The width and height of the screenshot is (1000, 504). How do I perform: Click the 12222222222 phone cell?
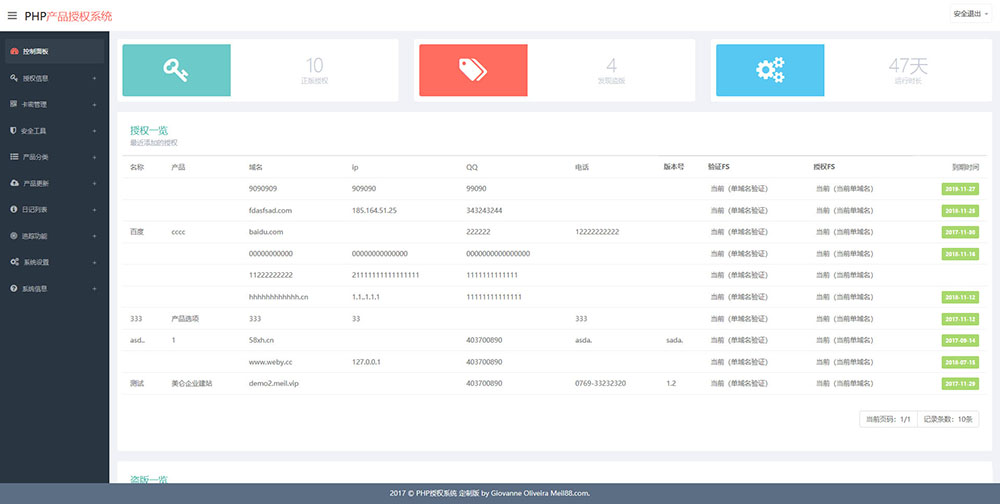597,232
